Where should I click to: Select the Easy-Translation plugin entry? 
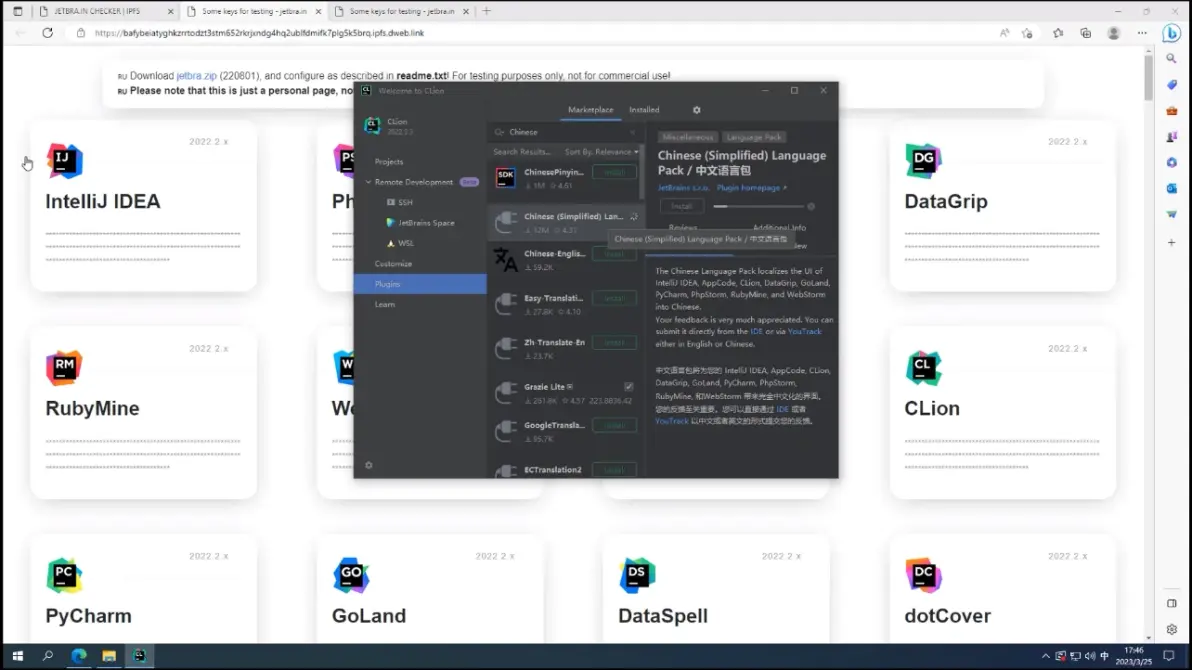click(x=566, y=304)
